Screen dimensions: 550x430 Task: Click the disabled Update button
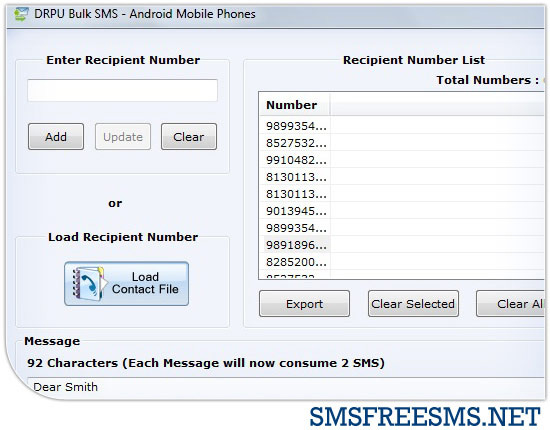[x=123, y=136]
